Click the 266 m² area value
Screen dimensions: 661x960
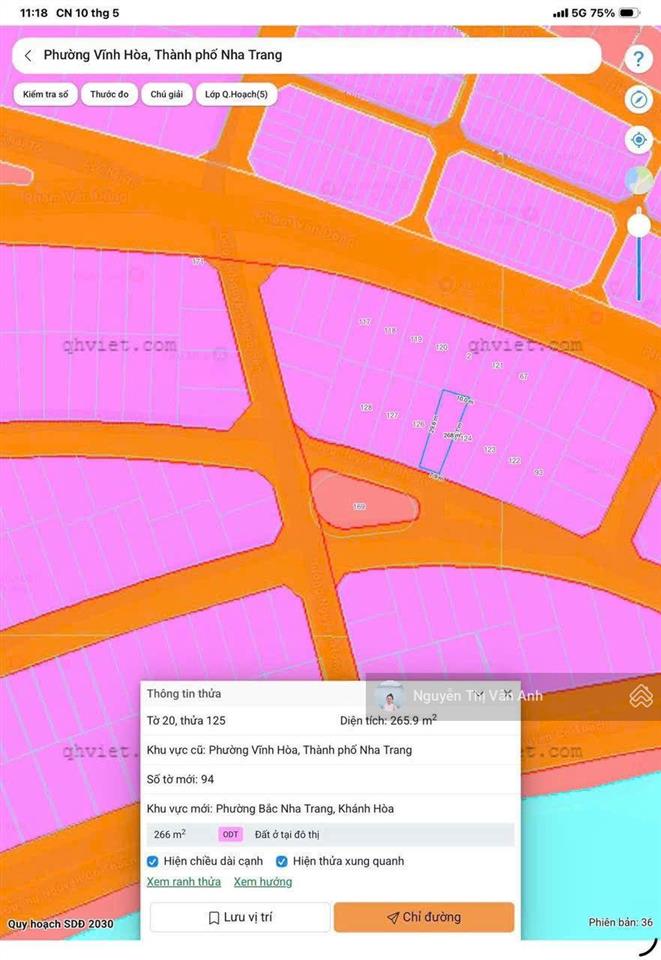coord(170,834)
